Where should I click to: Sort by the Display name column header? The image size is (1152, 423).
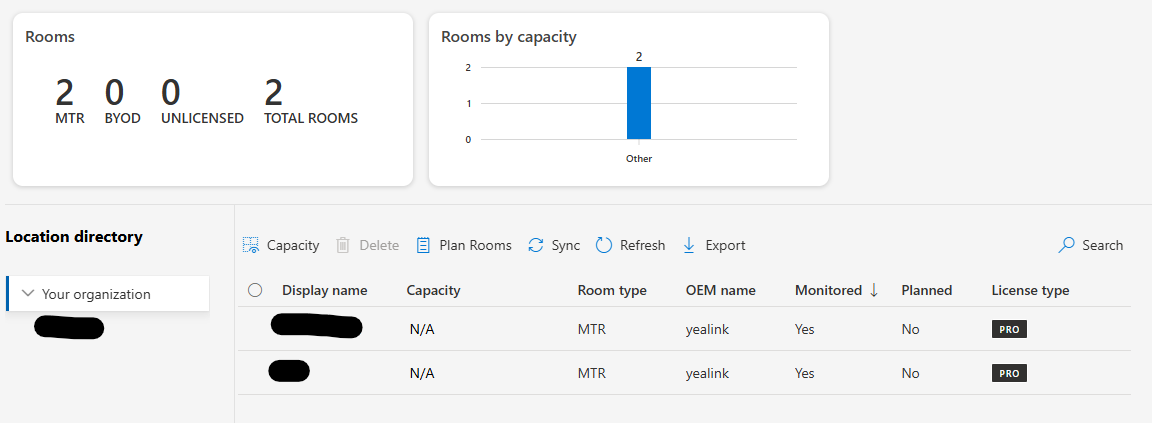(325, 290)
